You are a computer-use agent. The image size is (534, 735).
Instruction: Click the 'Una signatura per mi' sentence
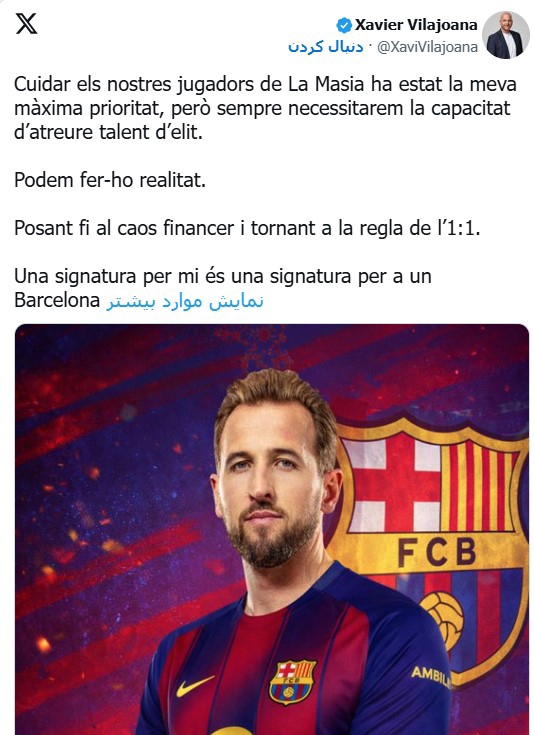pyautogui.click(x=223, y=288)
